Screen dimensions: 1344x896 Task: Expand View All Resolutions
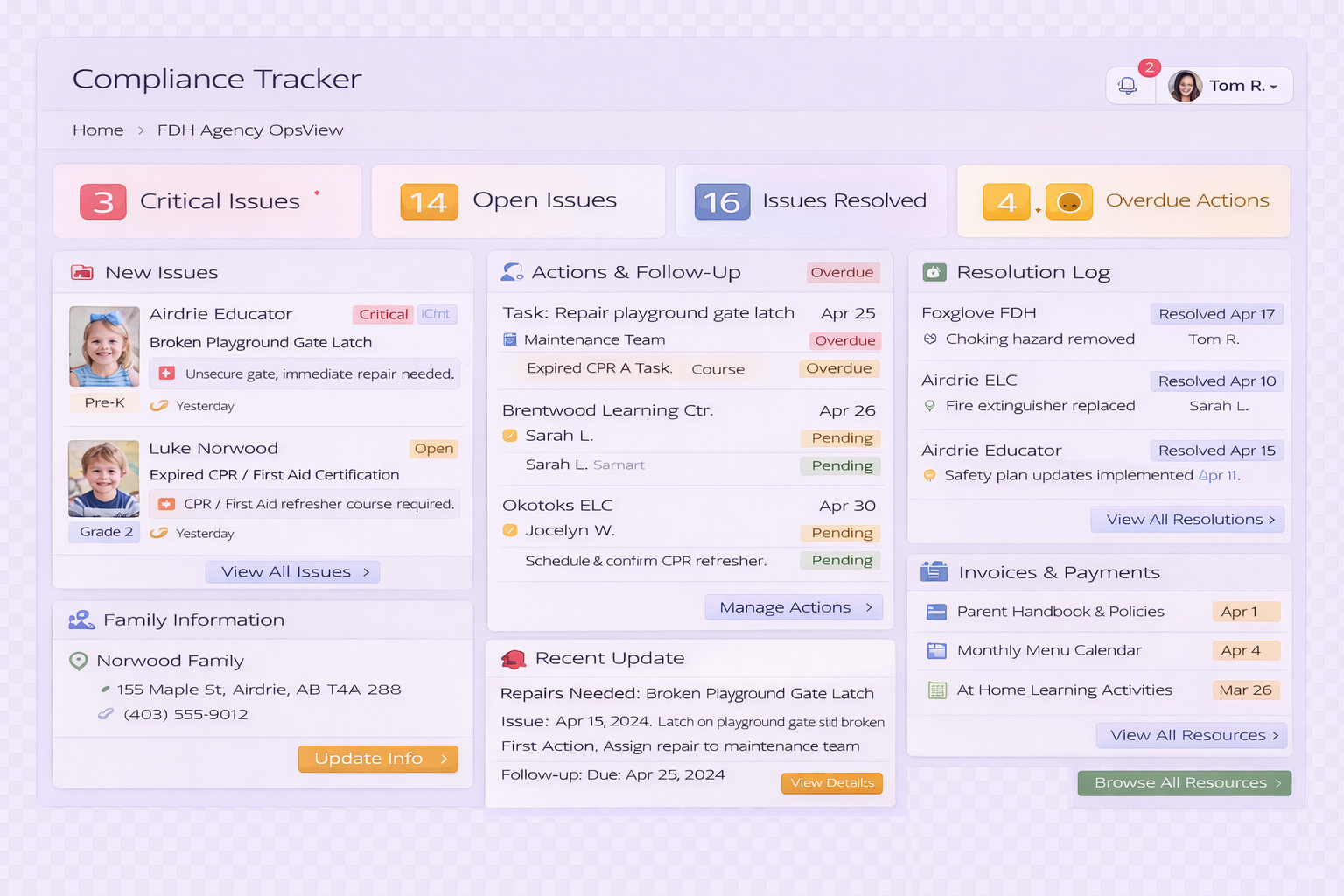click(x=1187, y=520)
